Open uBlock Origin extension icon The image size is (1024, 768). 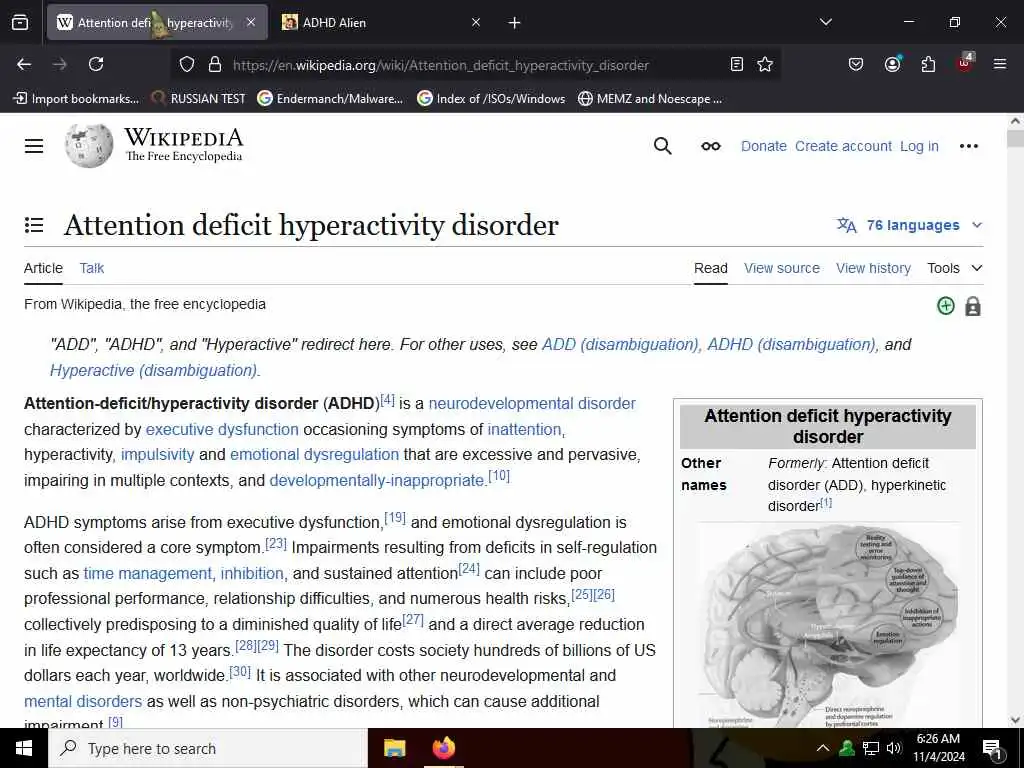coord(965,63)
